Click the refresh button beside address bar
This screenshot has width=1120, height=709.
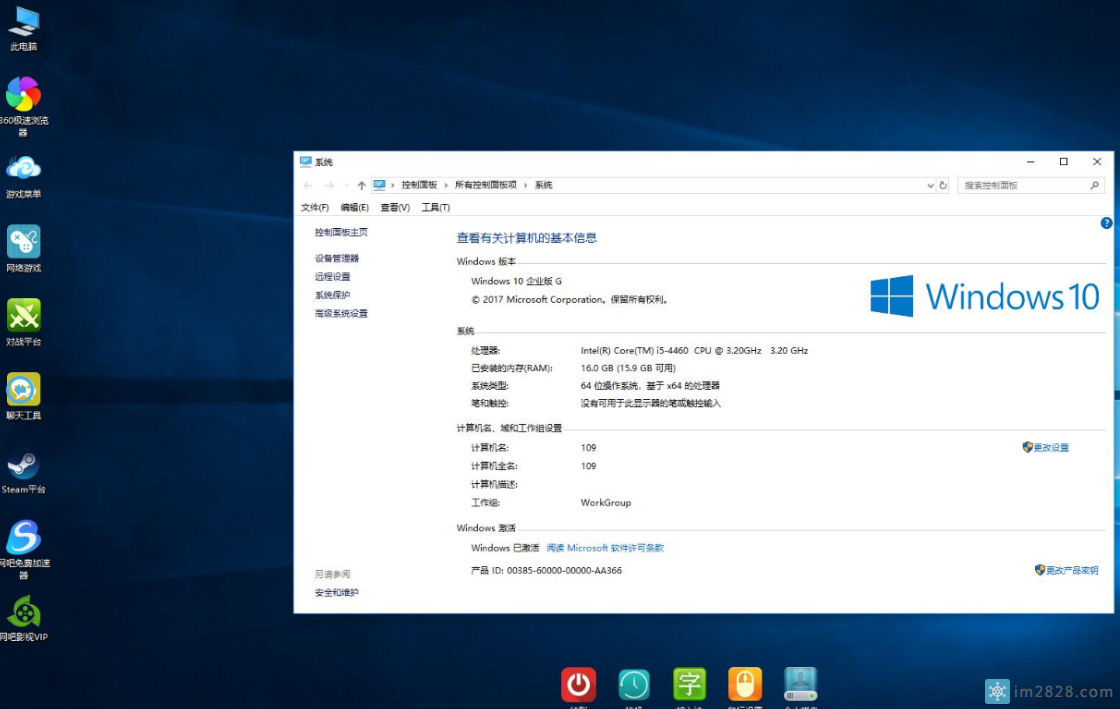943,186
